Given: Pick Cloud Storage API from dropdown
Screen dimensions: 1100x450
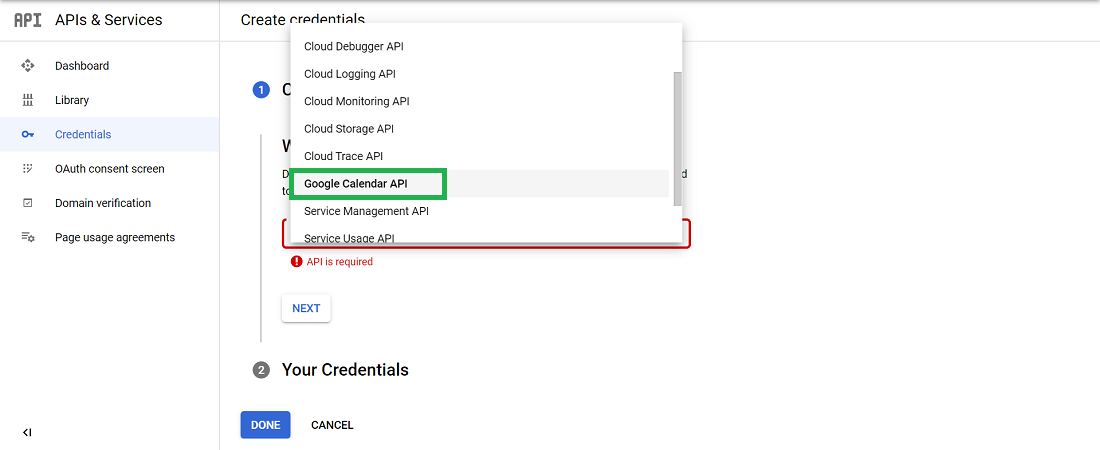Looking at the screenshot, I should tap(480, 128).
